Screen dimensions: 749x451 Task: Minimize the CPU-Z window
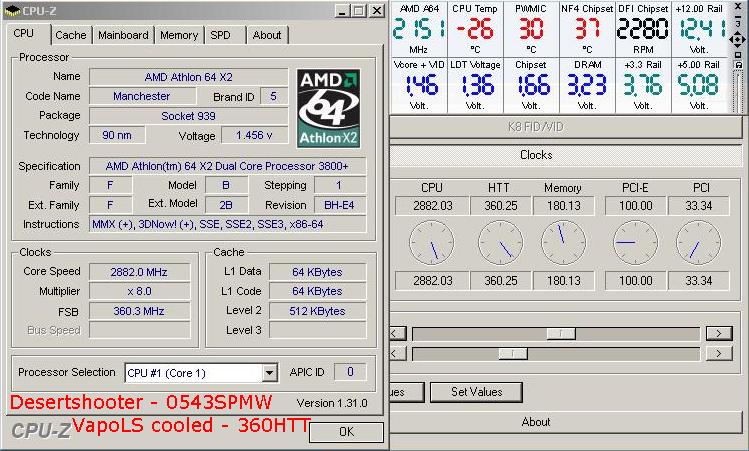342,11
